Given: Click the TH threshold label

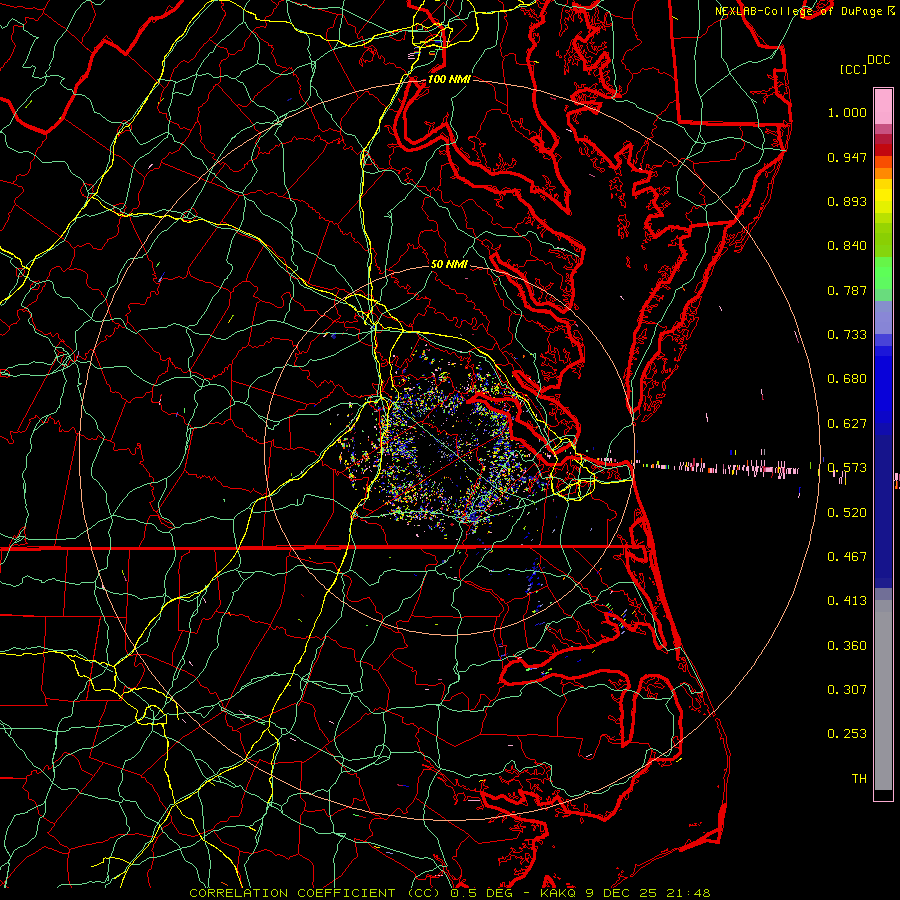Looking at the screenshot, I should pos(859,779).
